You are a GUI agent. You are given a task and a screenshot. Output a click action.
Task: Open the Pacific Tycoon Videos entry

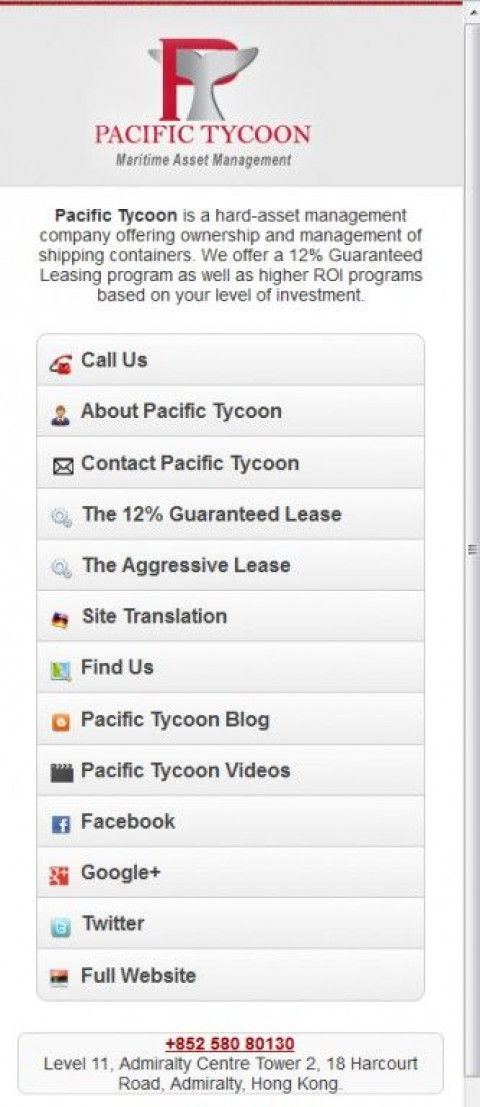pyautogui.click(x=231, y=770)
